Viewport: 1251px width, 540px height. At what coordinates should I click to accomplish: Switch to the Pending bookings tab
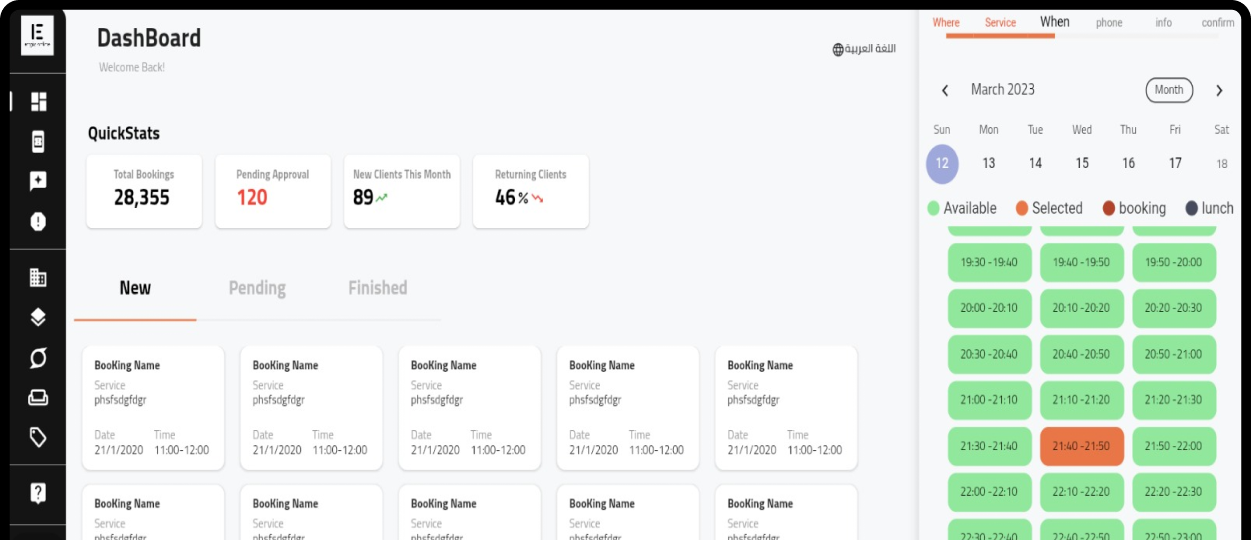(257, 288)
